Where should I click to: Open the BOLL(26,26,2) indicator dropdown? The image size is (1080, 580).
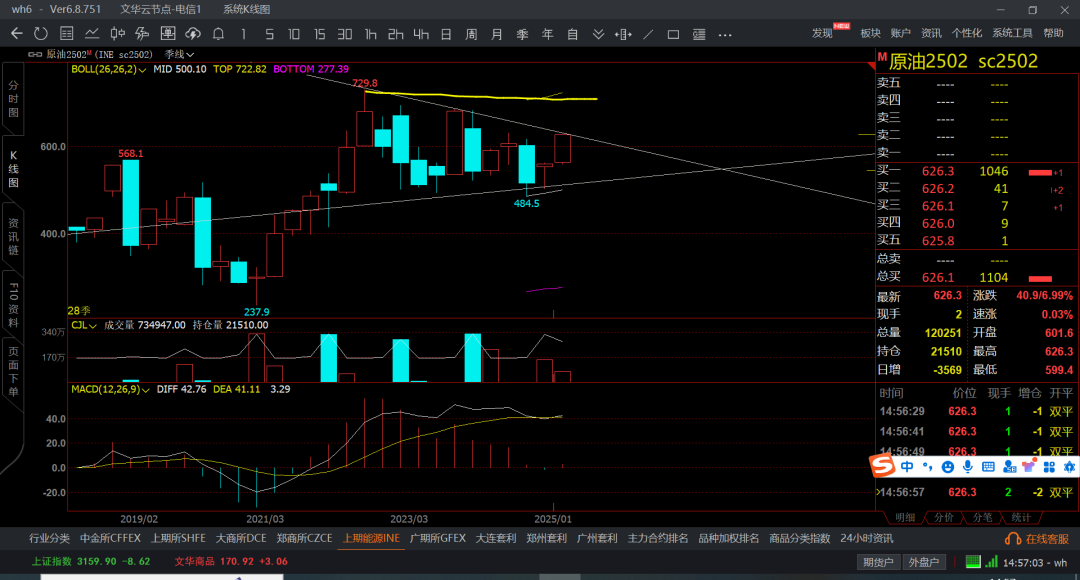[109, 69]
